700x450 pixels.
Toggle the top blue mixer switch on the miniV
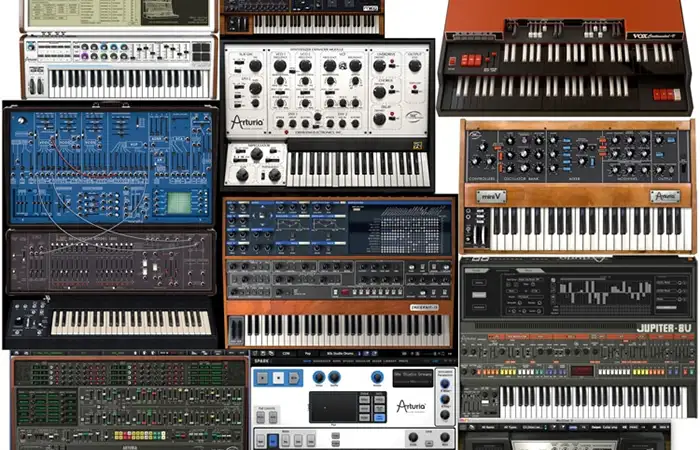(x=567, y=140)
